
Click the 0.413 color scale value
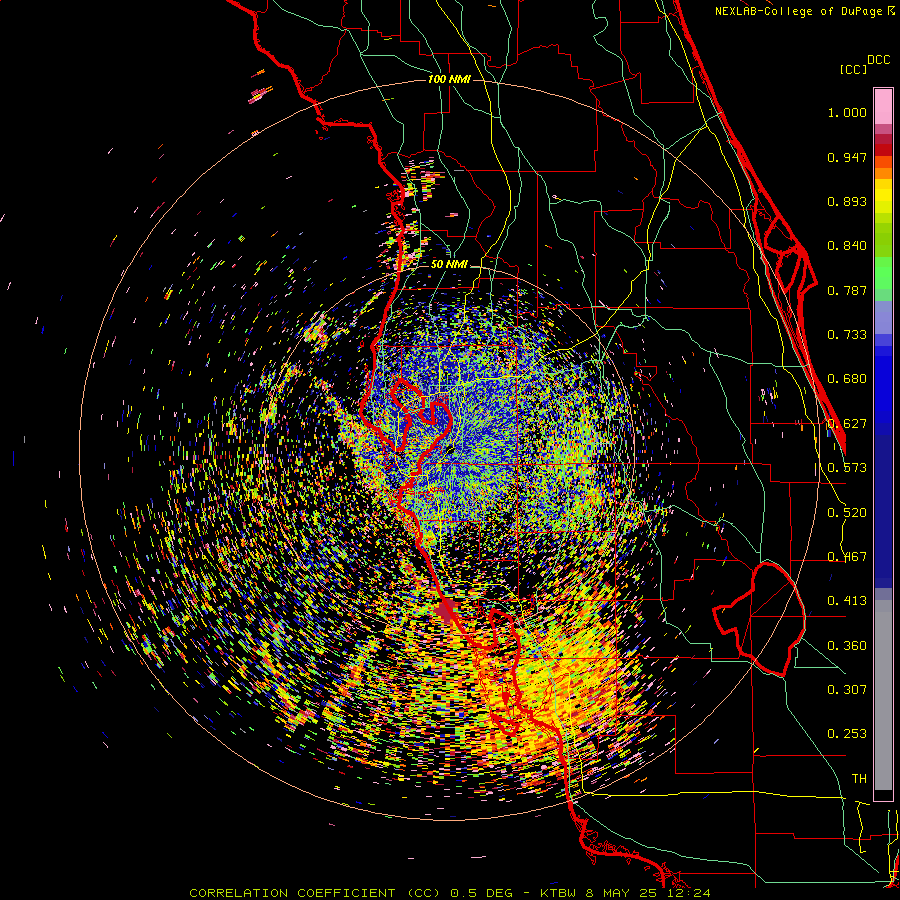[847, 601]
